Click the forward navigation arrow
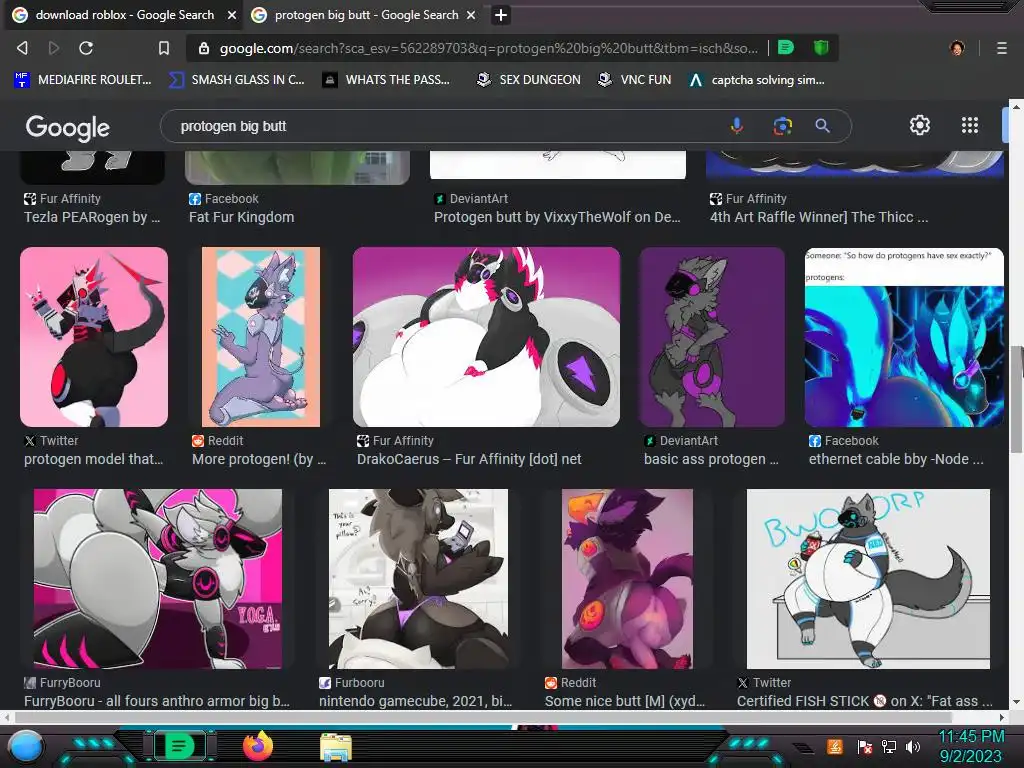Screen dimensions: 1024x768 pyautogui.click(x=54, y=48)
